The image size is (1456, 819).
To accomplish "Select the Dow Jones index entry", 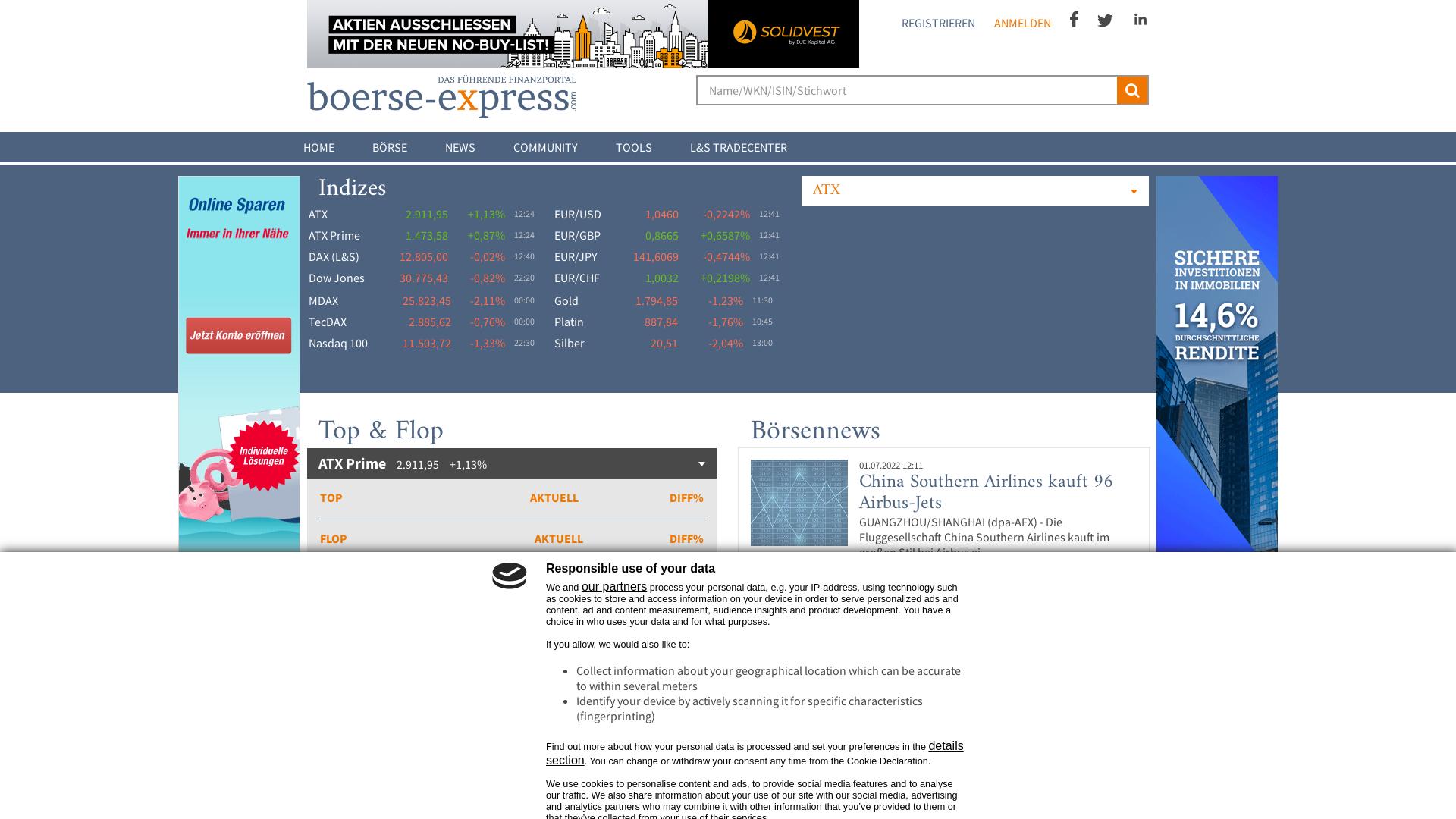I will pos(337,278).
